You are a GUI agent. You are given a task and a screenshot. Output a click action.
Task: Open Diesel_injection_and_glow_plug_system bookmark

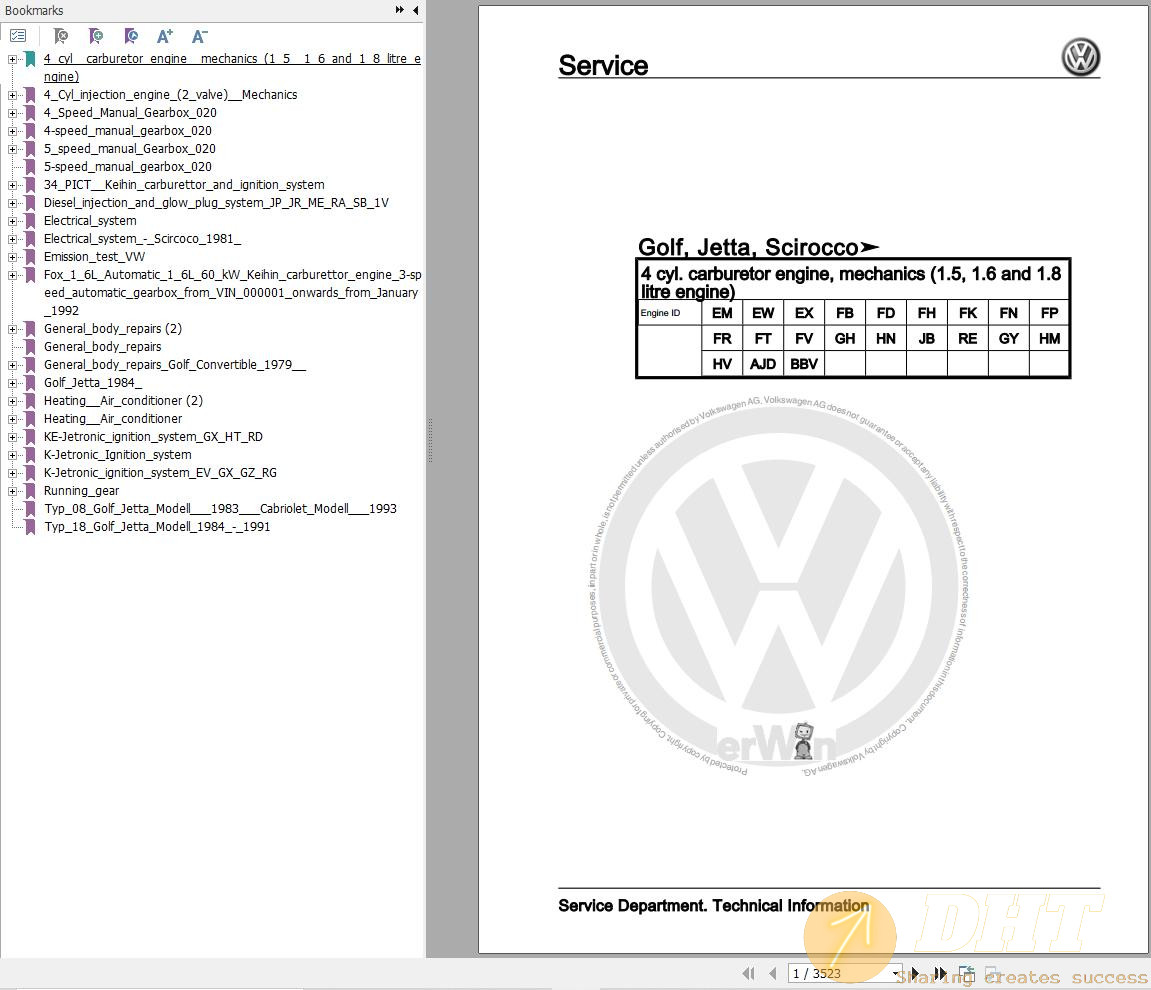pos(216,203)
